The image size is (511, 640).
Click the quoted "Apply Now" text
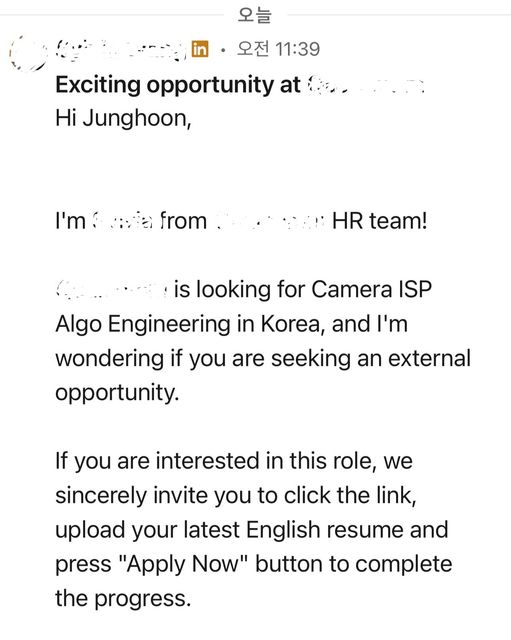pyautogui.click(x=183, y=564)
